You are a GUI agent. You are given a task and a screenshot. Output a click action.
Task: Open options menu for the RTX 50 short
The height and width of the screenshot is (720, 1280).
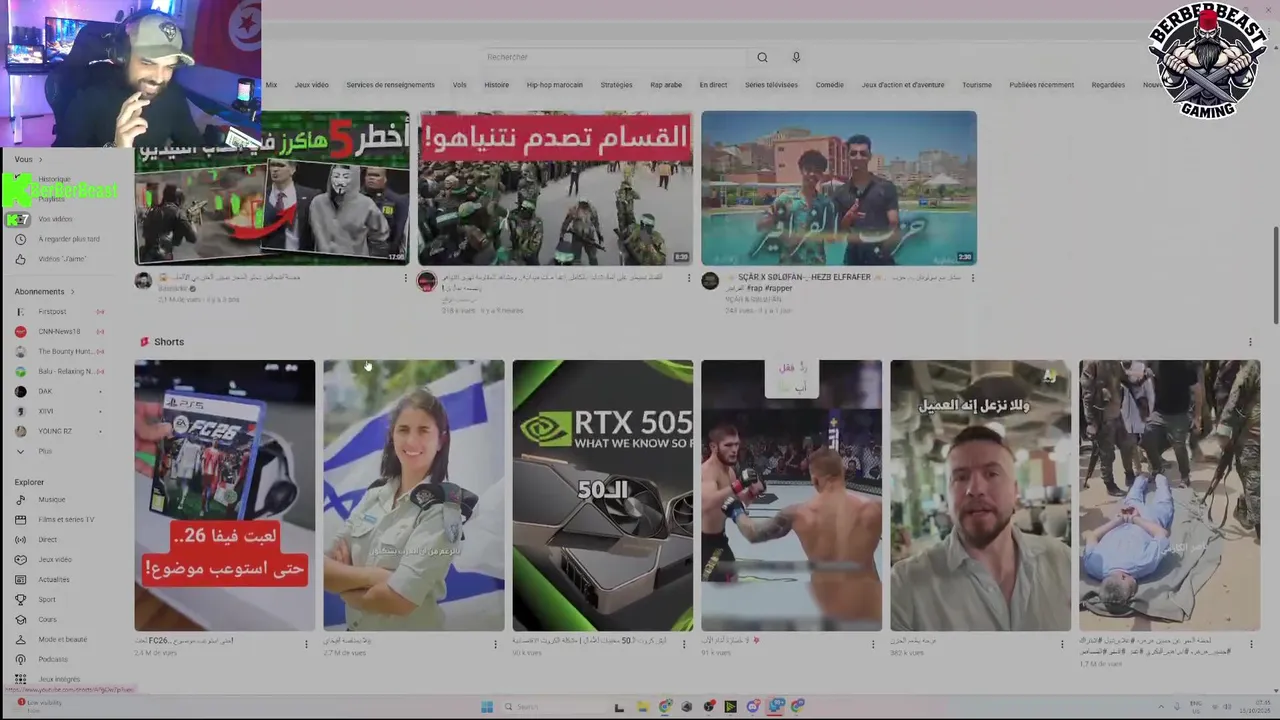[x=685, y=644]
